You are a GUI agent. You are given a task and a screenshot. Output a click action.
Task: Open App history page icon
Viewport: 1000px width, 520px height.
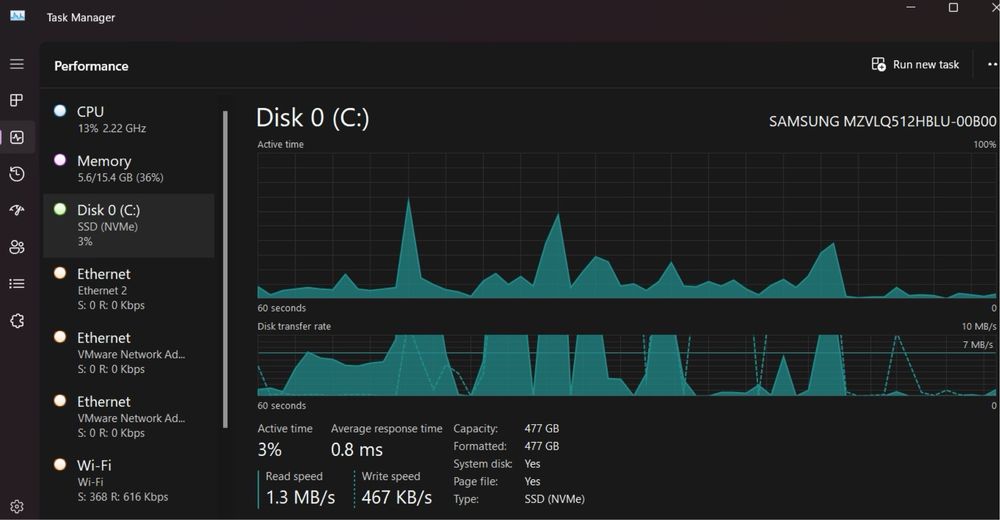(17, 174)
